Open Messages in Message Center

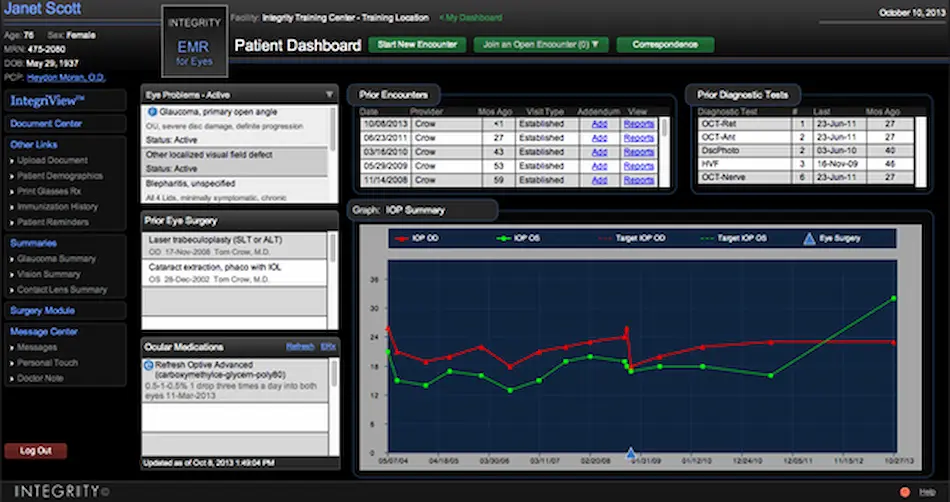(37, 348)
